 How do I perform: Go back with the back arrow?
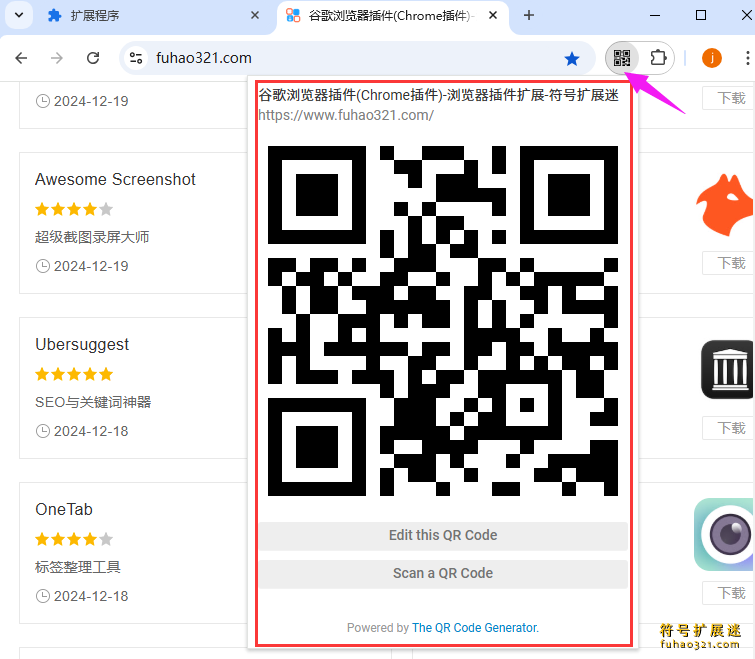click(21, 58)
